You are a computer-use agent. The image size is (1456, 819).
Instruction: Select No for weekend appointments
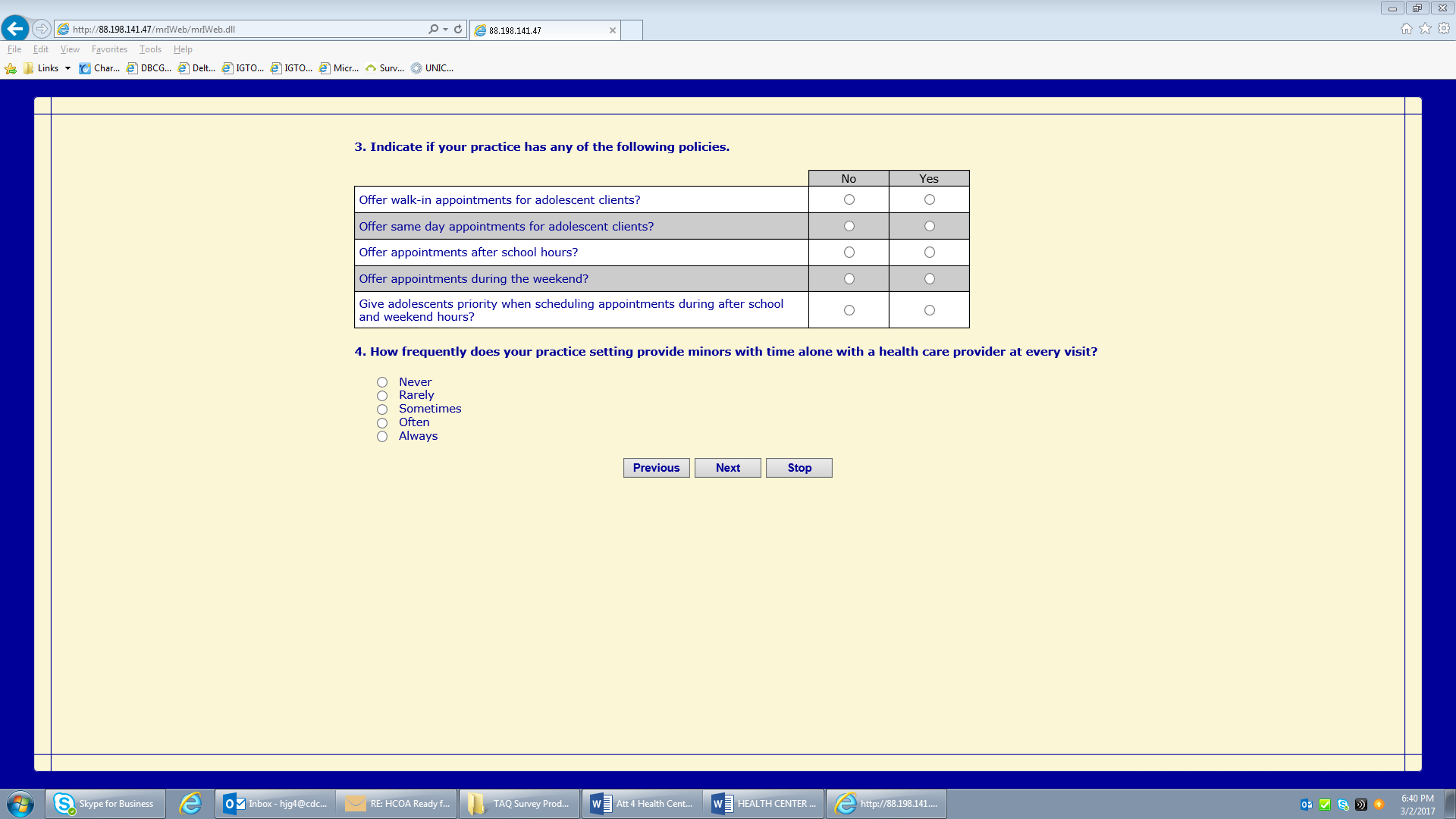(x=849, y=279)
